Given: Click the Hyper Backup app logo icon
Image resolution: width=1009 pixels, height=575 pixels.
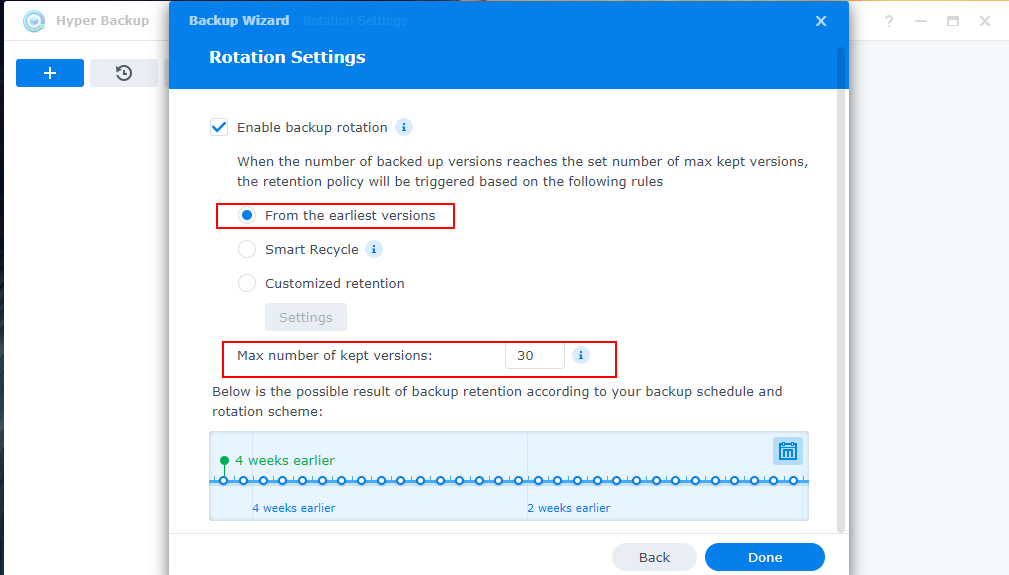Looking at the screenshot, I should click(x=34, y=21).
